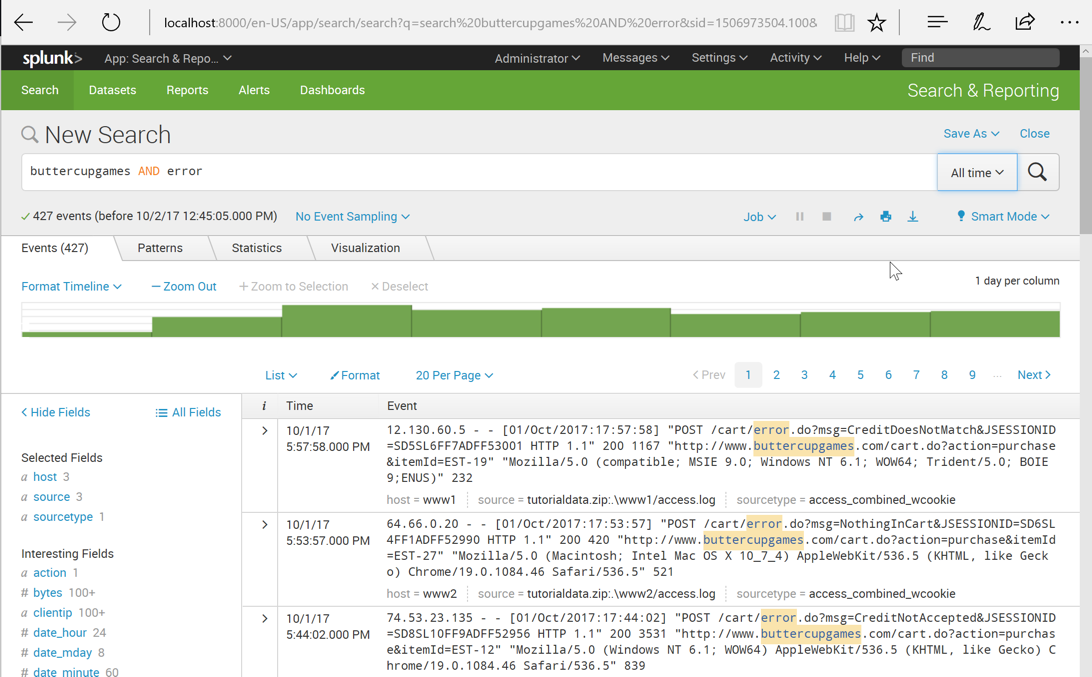1092x677 pixels.
Task: Switch to the Statistics tab
Action: [257, 248]
